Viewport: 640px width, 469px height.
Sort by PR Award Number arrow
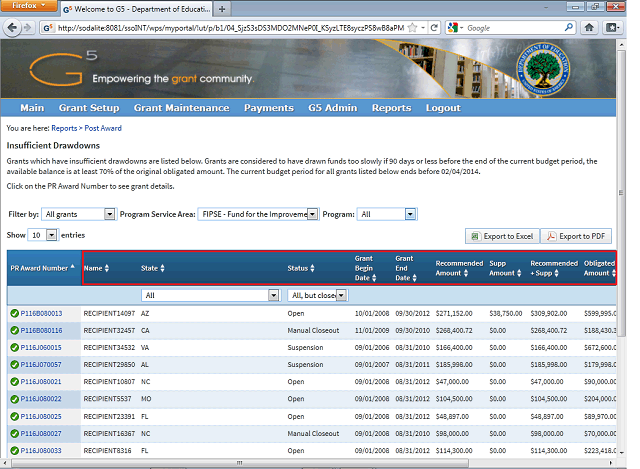pyautogui.click(x=72, y=267)
